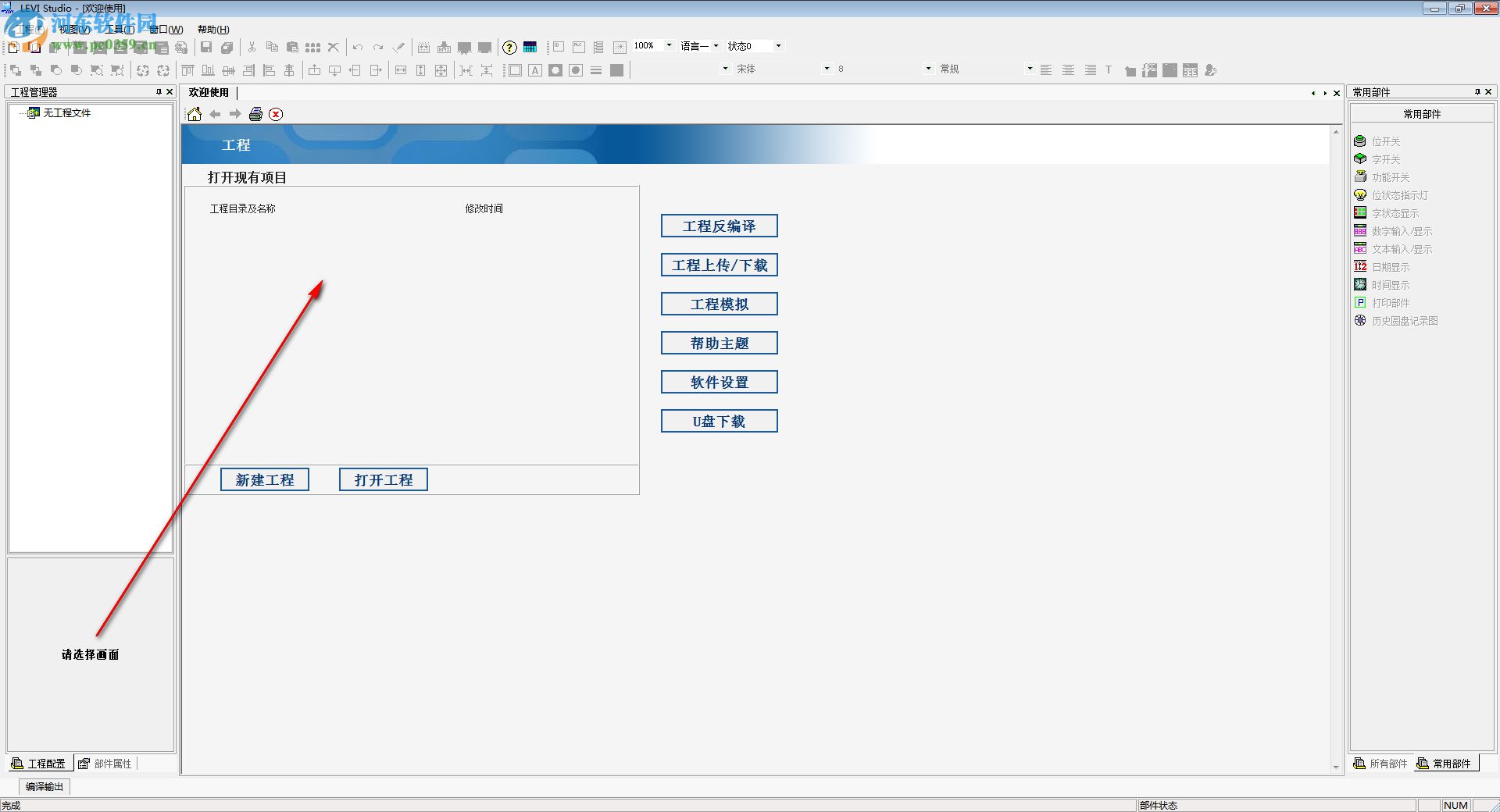The height and width of the screenshot is (812, 1500).
Task: Click the 新建工程 button
Action: 265,479
